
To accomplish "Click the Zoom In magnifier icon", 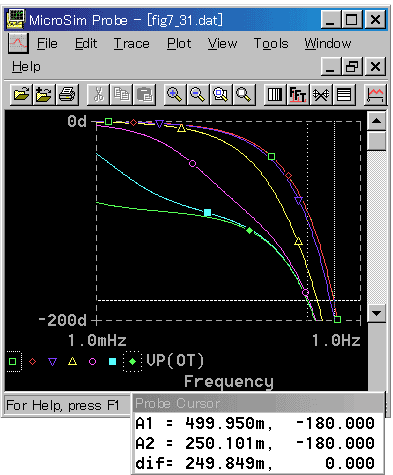I will (175, 95).
